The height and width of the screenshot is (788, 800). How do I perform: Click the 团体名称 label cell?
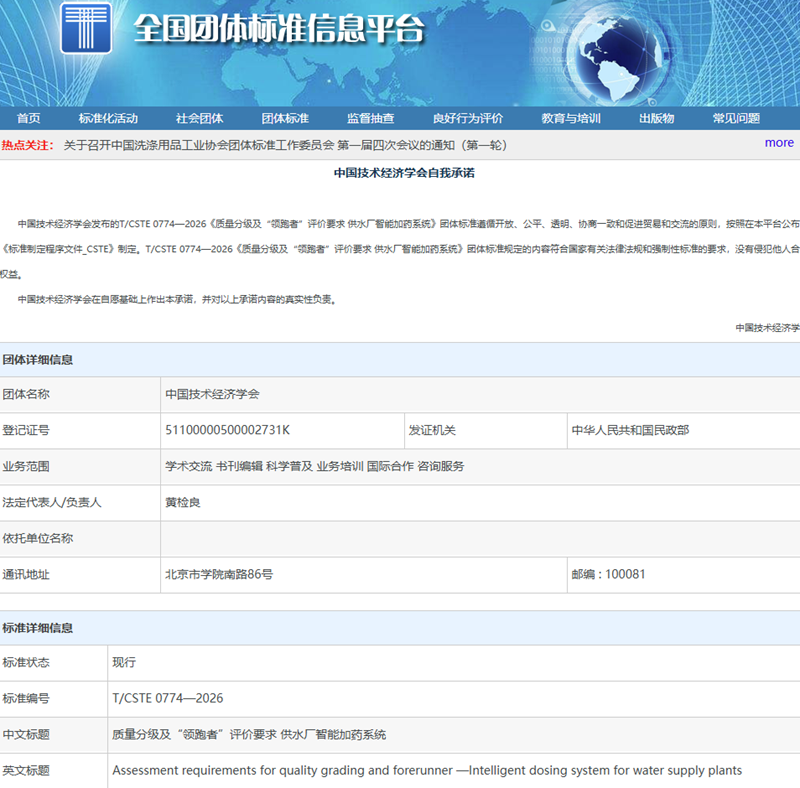pyautogui.click(x=80, y=395)
